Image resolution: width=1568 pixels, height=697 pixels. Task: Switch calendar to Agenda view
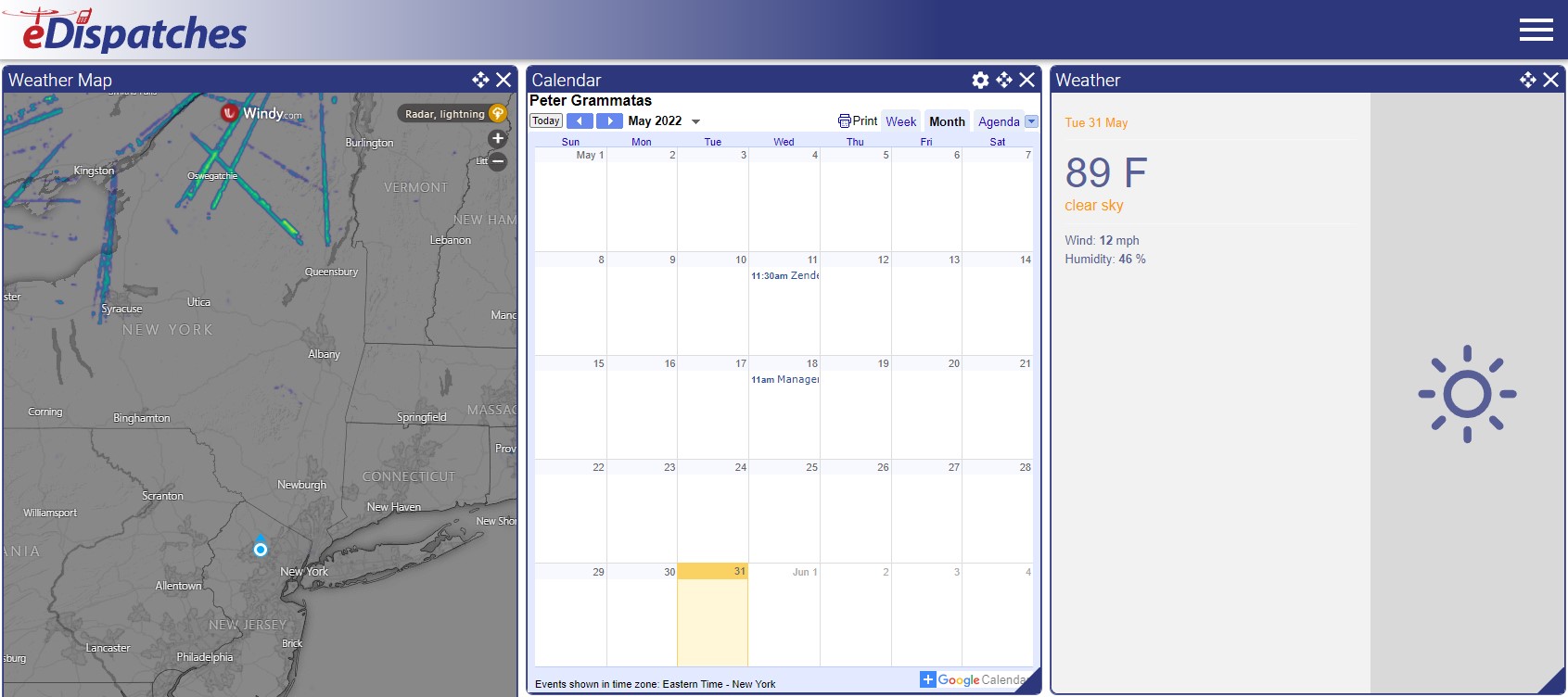(999, 121)
